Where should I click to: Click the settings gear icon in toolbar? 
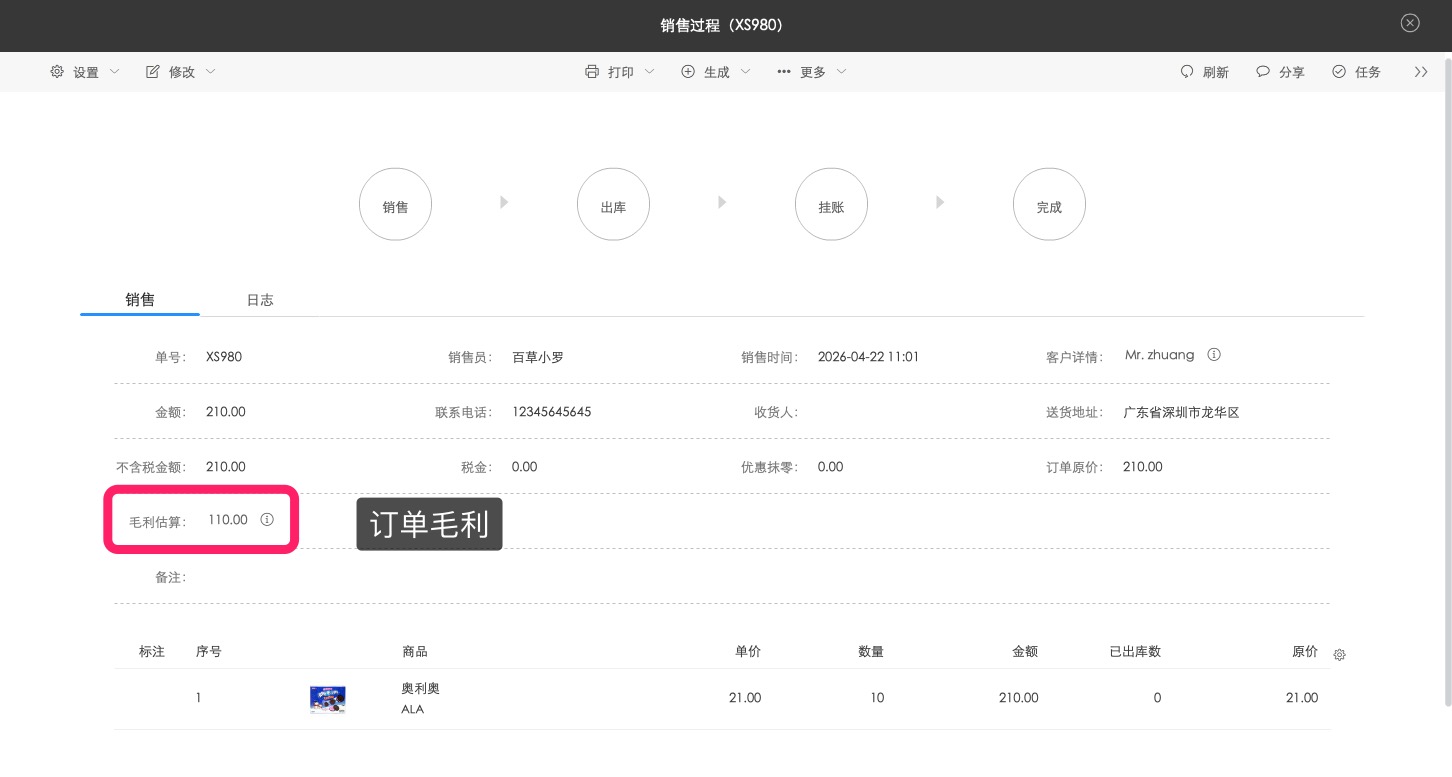[57, 72]
